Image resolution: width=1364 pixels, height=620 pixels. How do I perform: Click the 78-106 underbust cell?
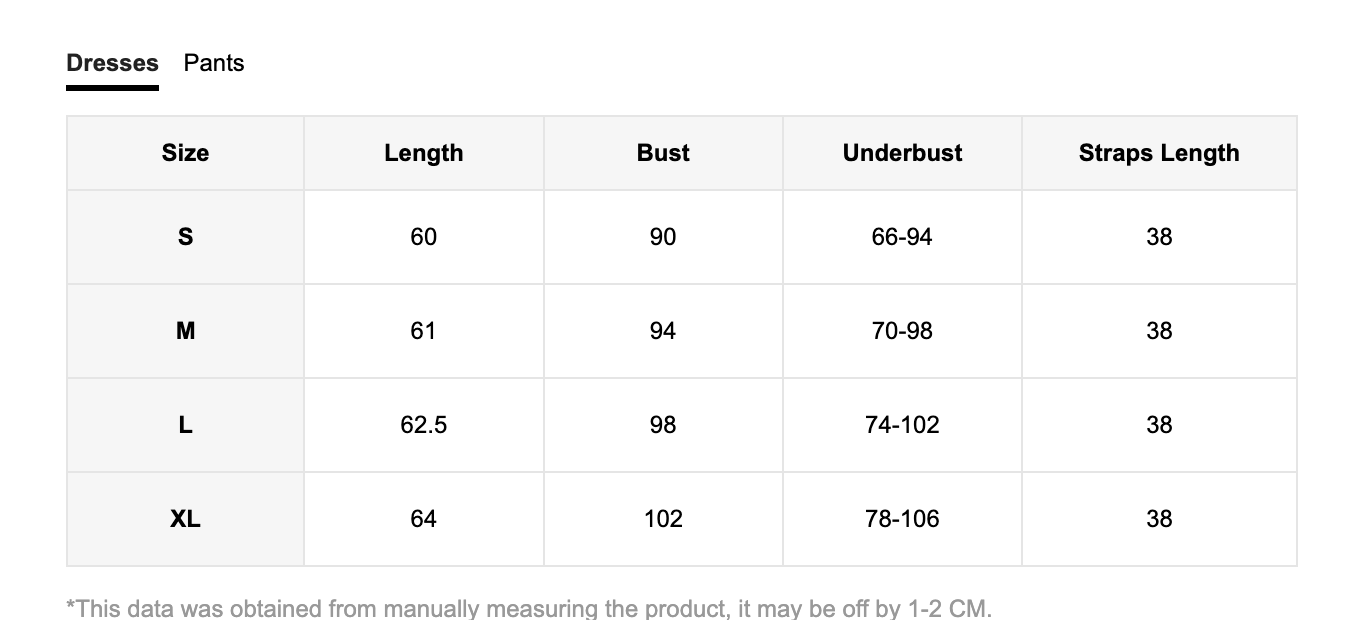pyautogui.click(x=902, y=519)
